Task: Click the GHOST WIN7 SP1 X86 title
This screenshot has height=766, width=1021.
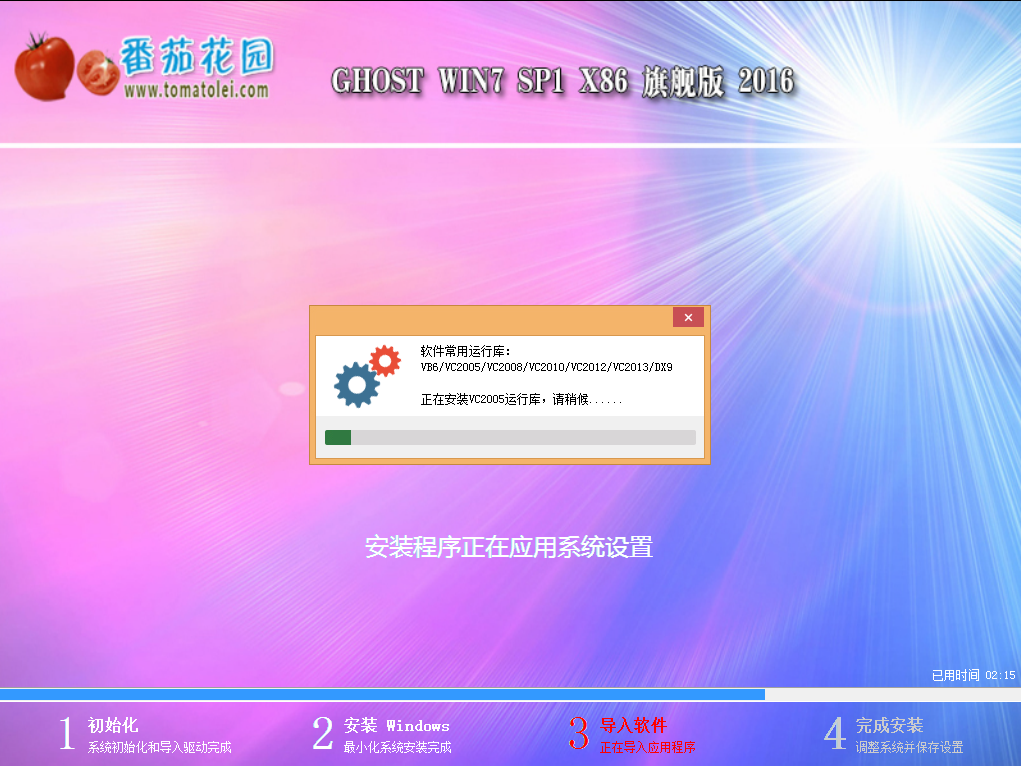Action: (563, 81)
